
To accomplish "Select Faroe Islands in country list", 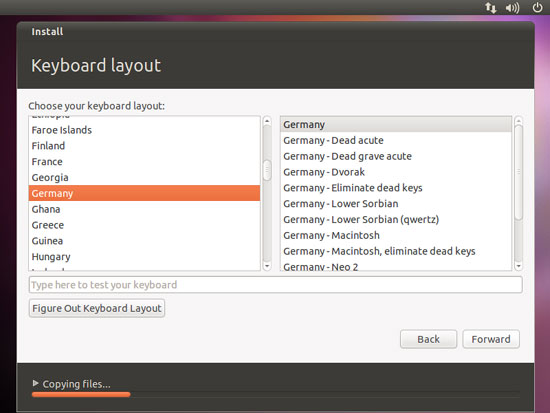I will point(144,130).
